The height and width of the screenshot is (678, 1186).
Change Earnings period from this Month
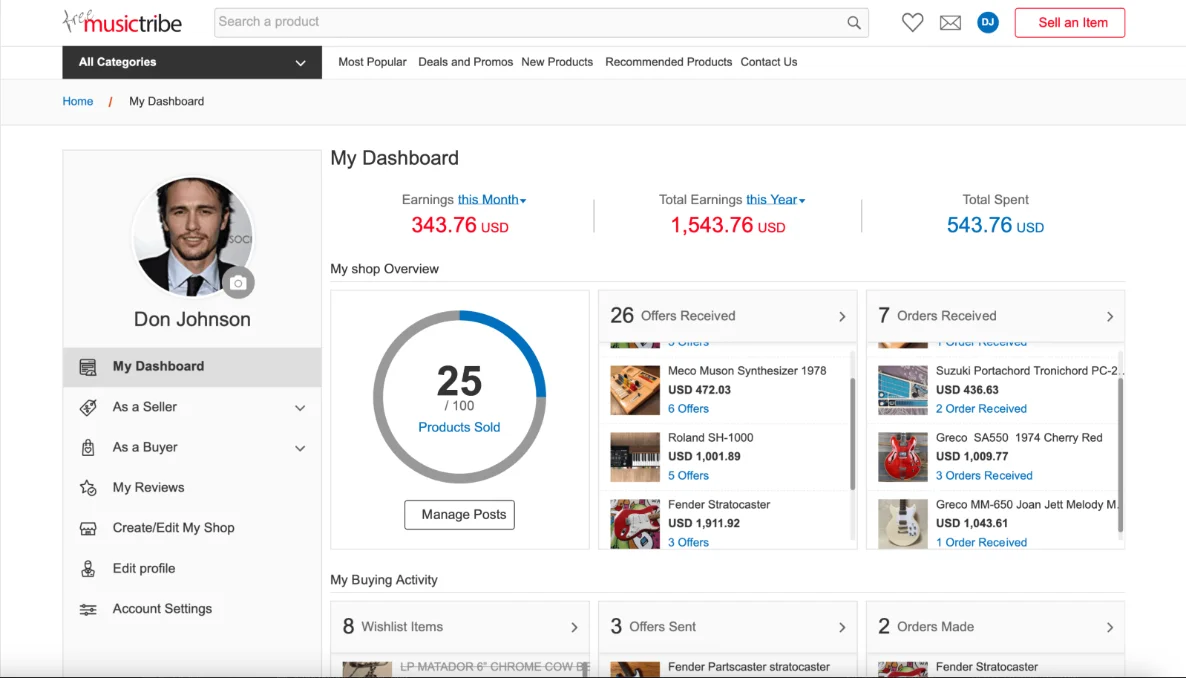coord(492,200)
